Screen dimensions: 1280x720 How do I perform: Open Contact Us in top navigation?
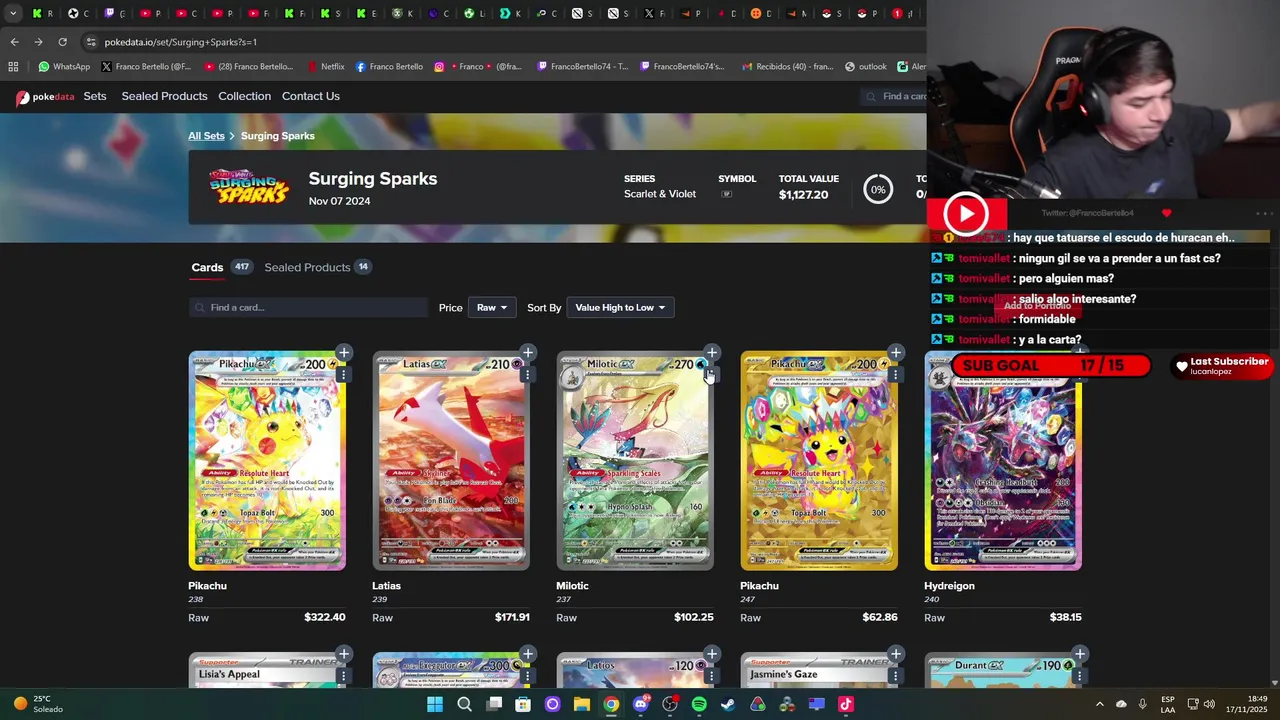(x=310, y=96)
